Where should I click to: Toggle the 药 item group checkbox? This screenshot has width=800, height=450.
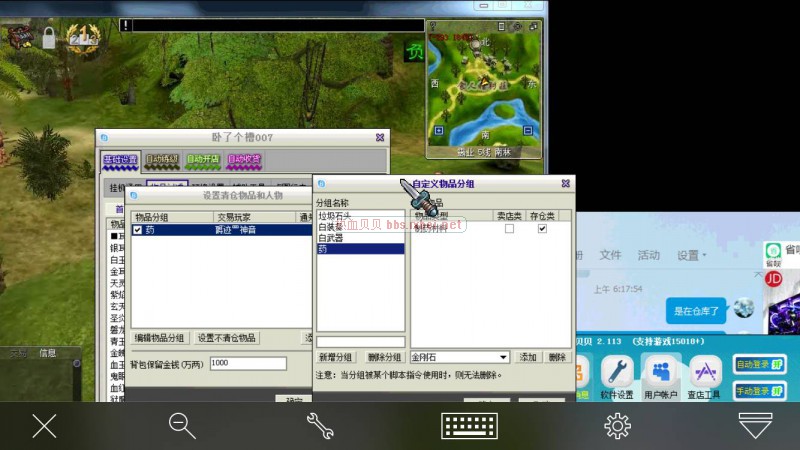point(138,230)
